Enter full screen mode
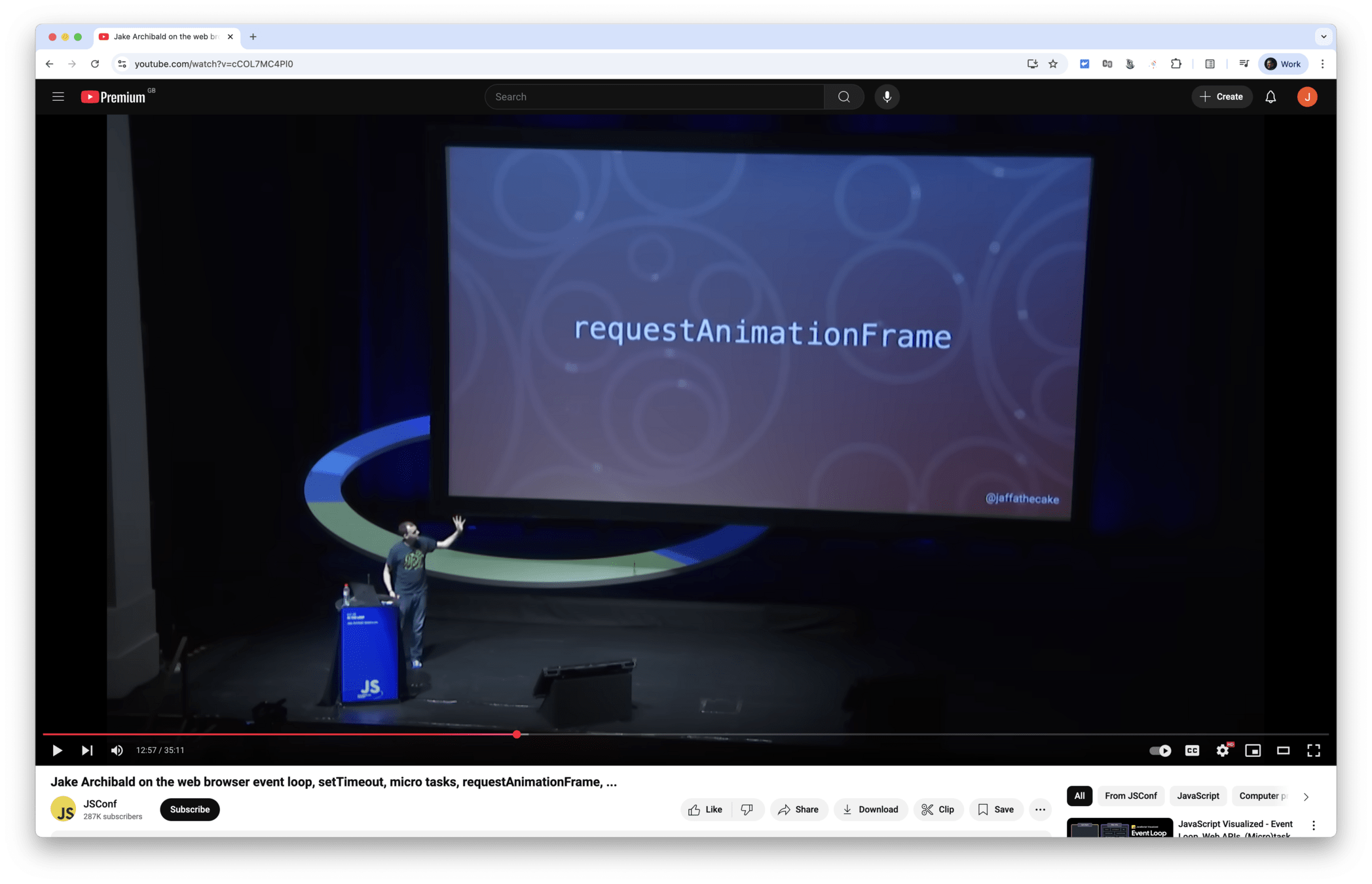Viewport: 1372px width, 884px height. [1313, 750]
